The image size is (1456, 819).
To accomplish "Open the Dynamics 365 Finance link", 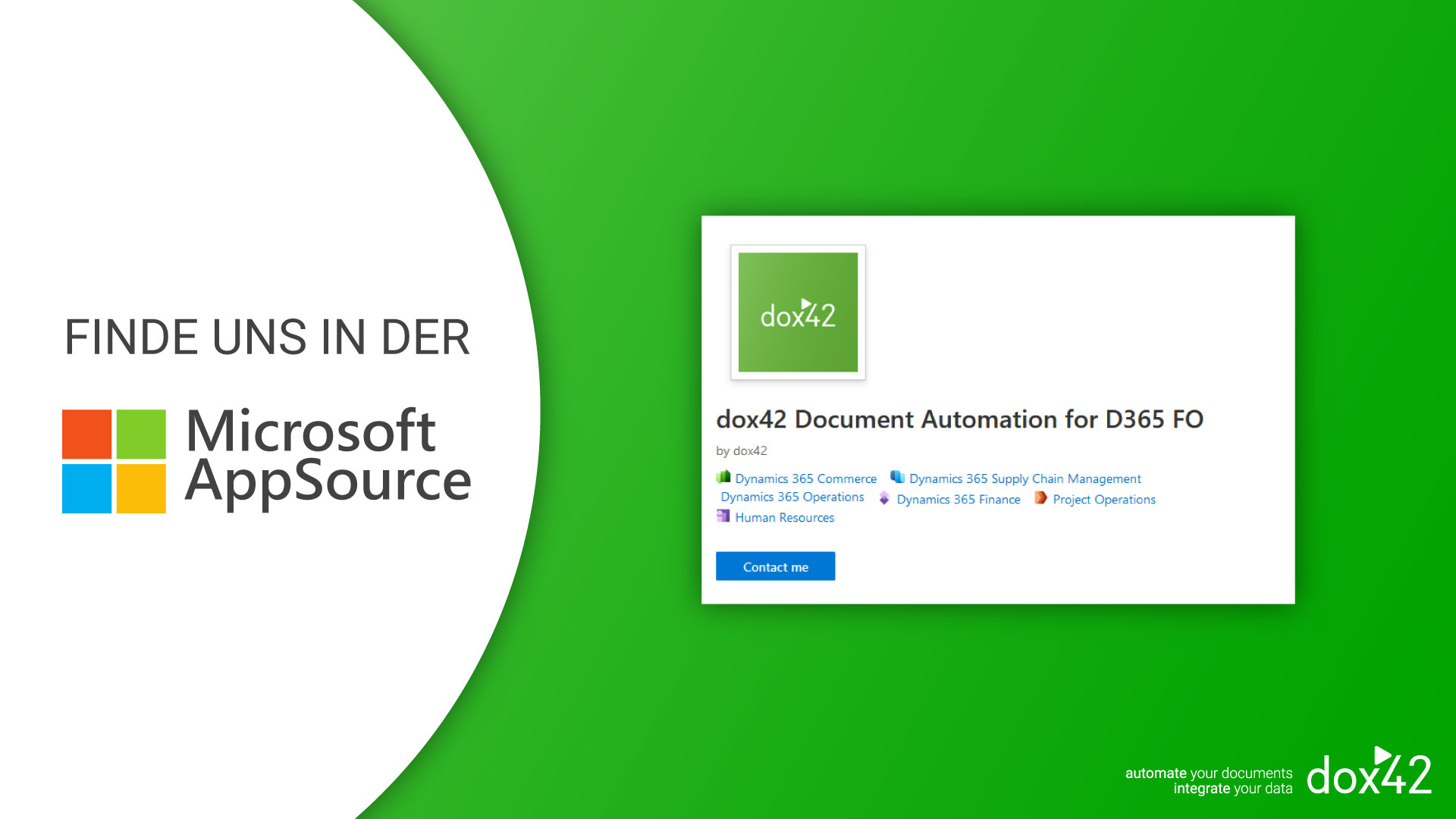I will pos(959,499).
